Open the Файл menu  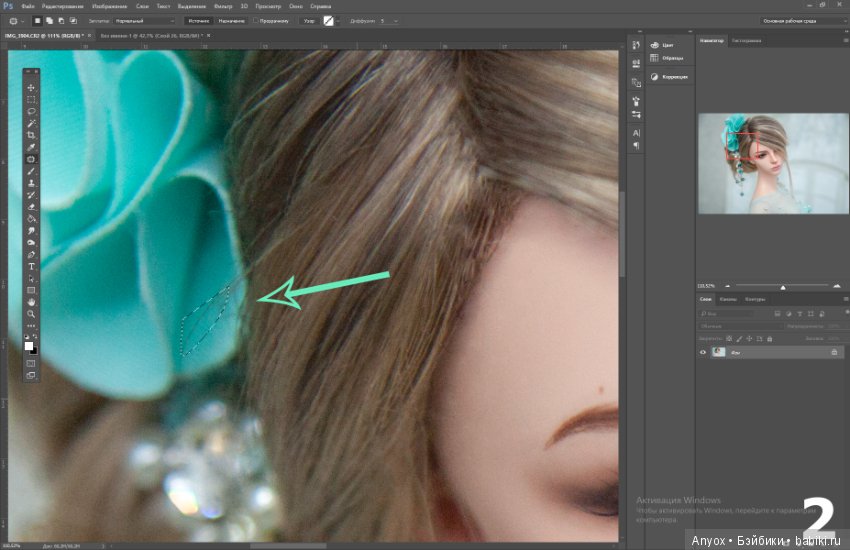[28, 7]
